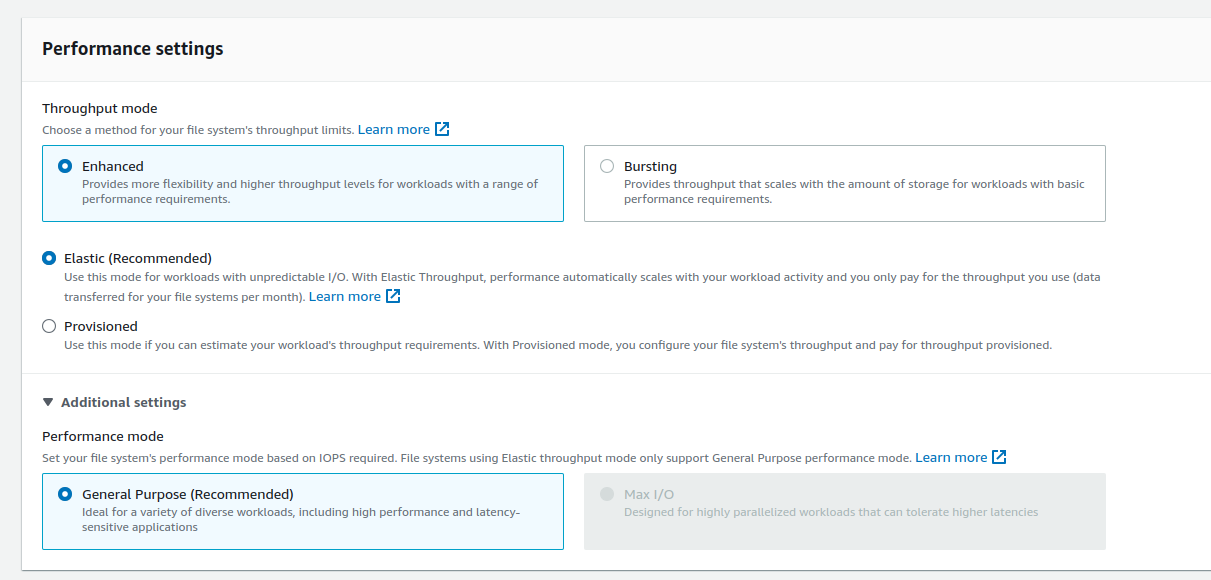
Task: Click the Bursting option card
Action: [843, 183]
